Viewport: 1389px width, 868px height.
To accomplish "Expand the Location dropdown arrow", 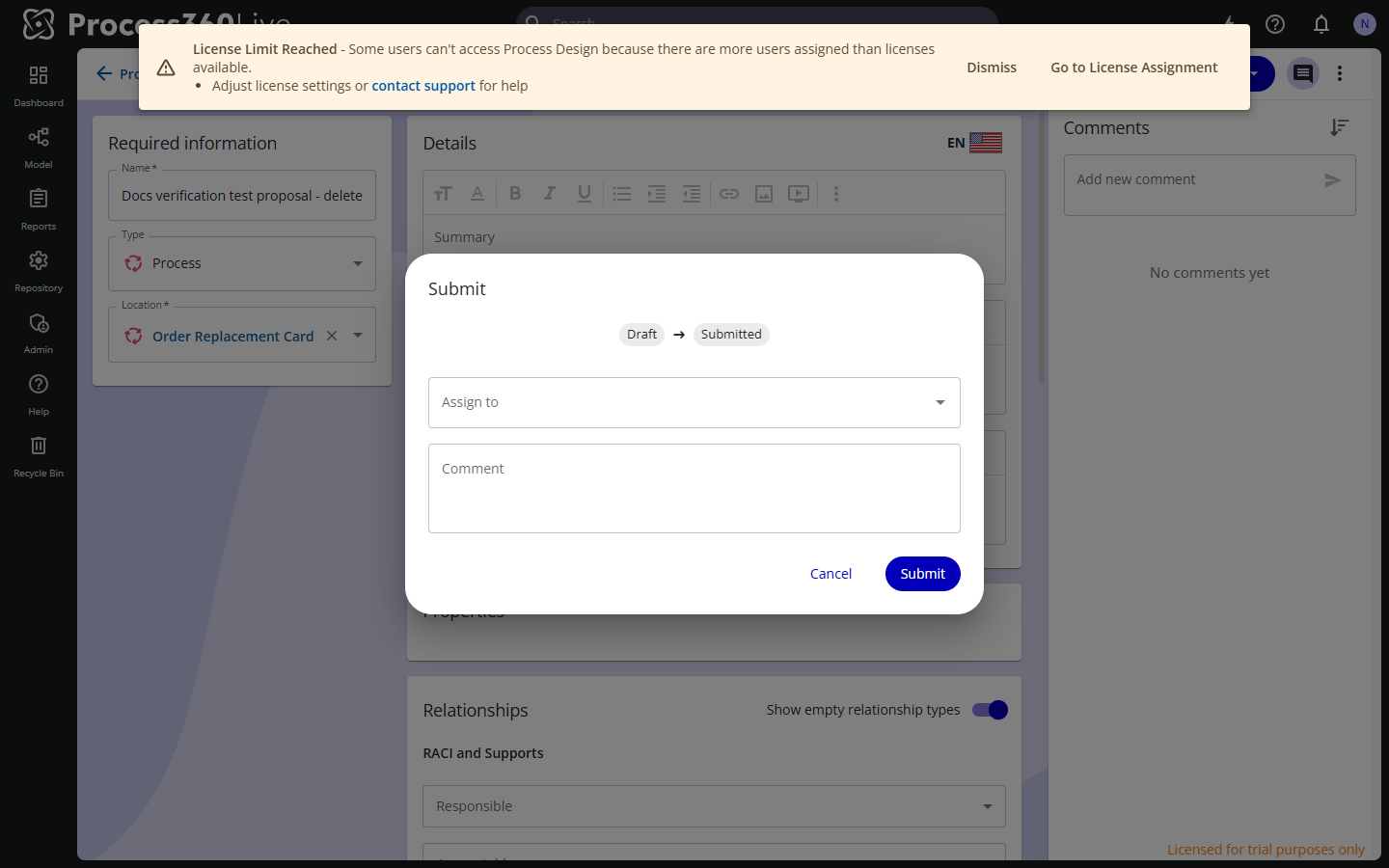I will pos(358,336).
